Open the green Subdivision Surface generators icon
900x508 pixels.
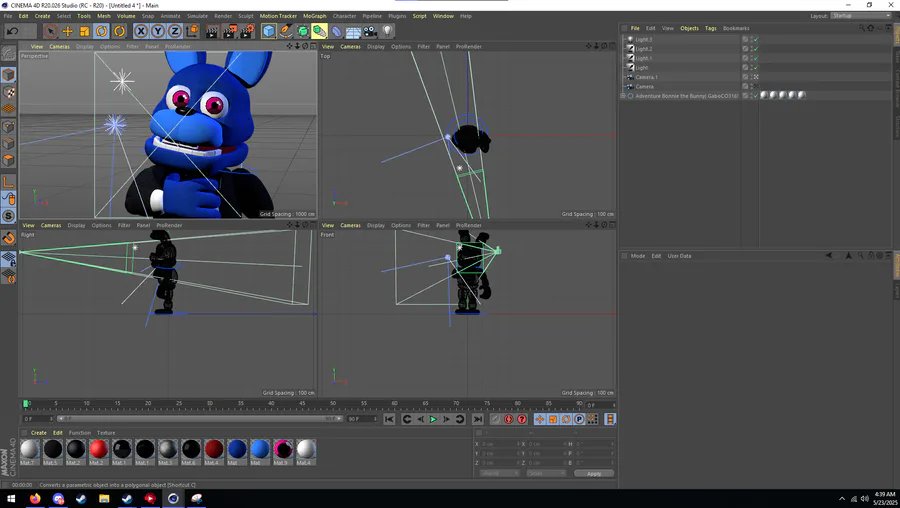coord(302,31)
